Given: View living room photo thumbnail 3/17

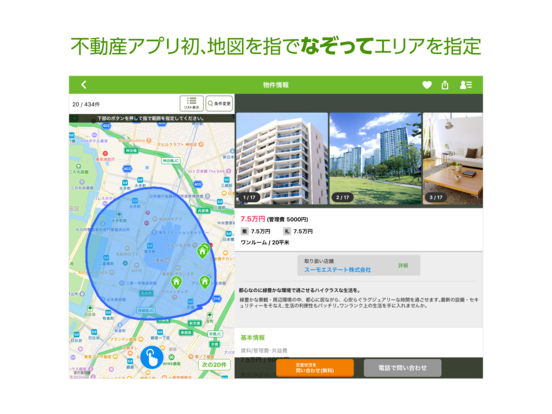Looking at the screenshot, I should click(453, 158).
